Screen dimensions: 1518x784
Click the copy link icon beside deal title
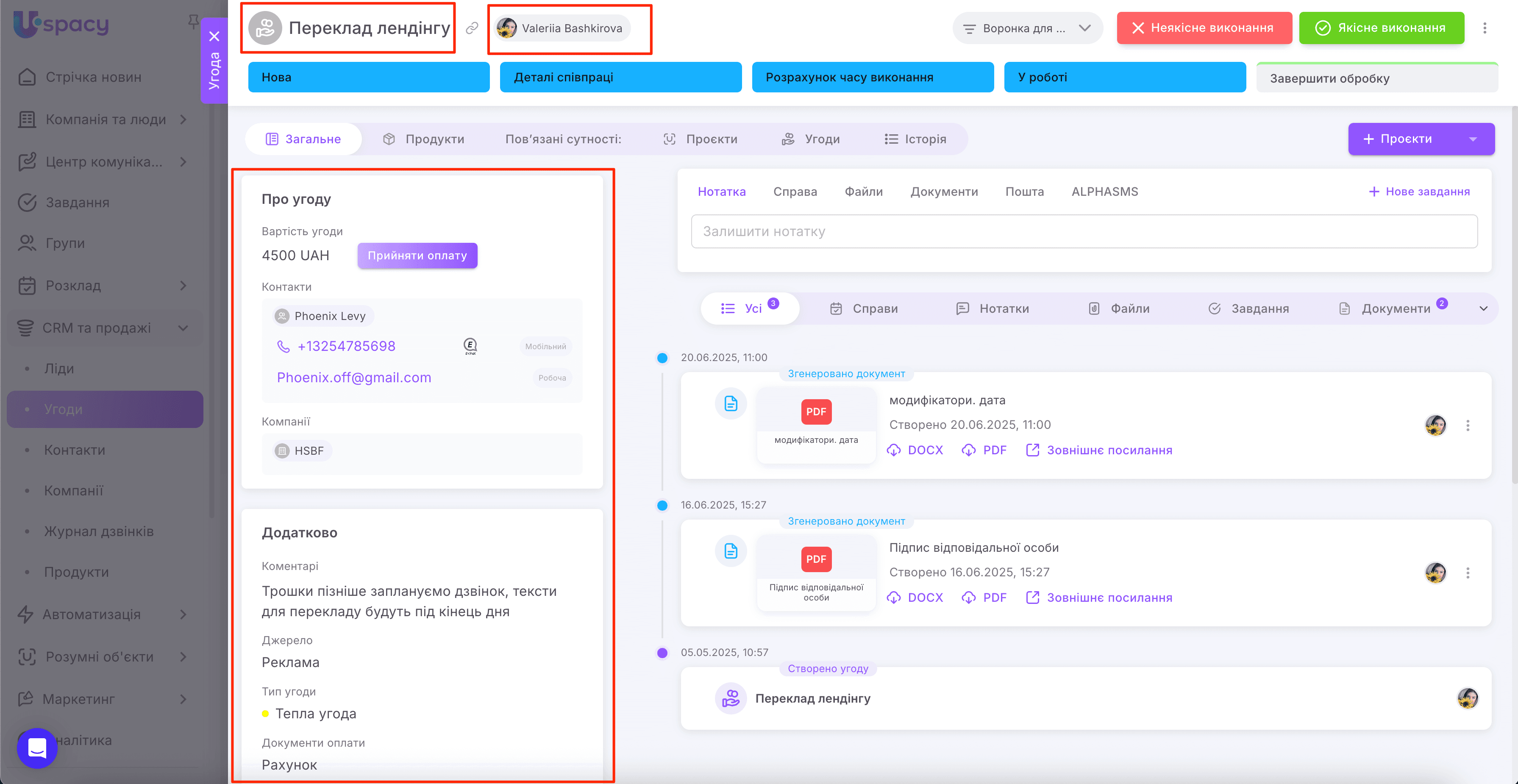(x=472, y=28)
